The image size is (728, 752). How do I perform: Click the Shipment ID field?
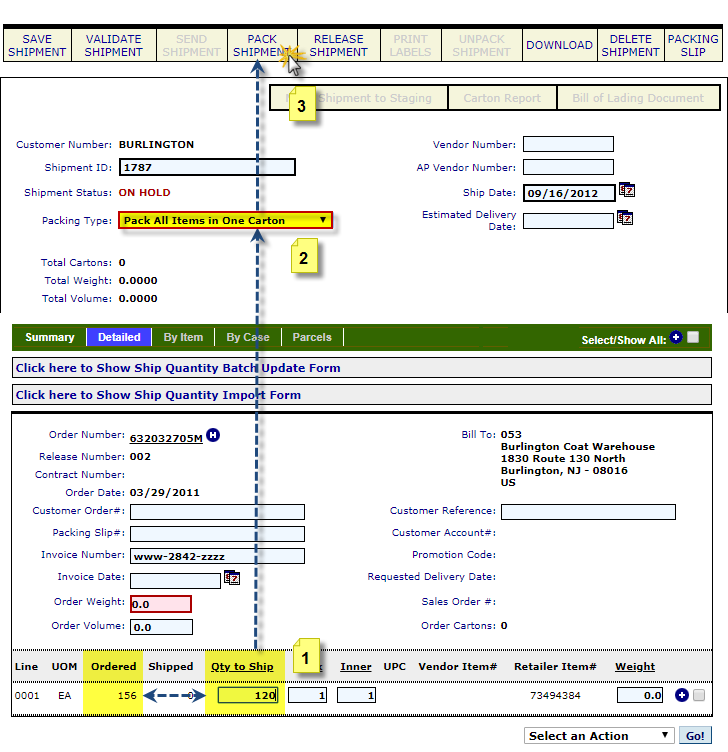click(x=207, y=167)
